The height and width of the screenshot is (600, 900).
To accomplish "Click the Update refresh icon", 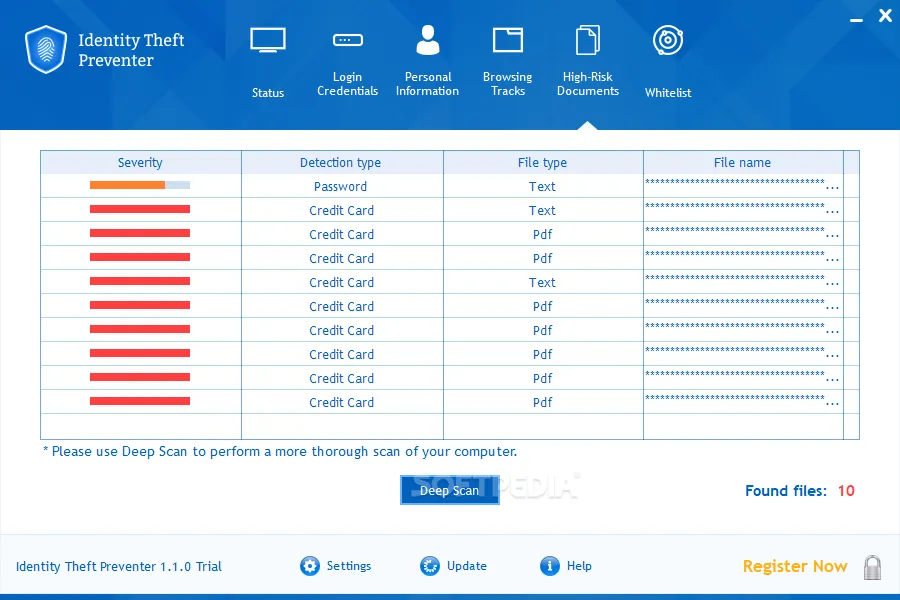I will click(429, 566).
